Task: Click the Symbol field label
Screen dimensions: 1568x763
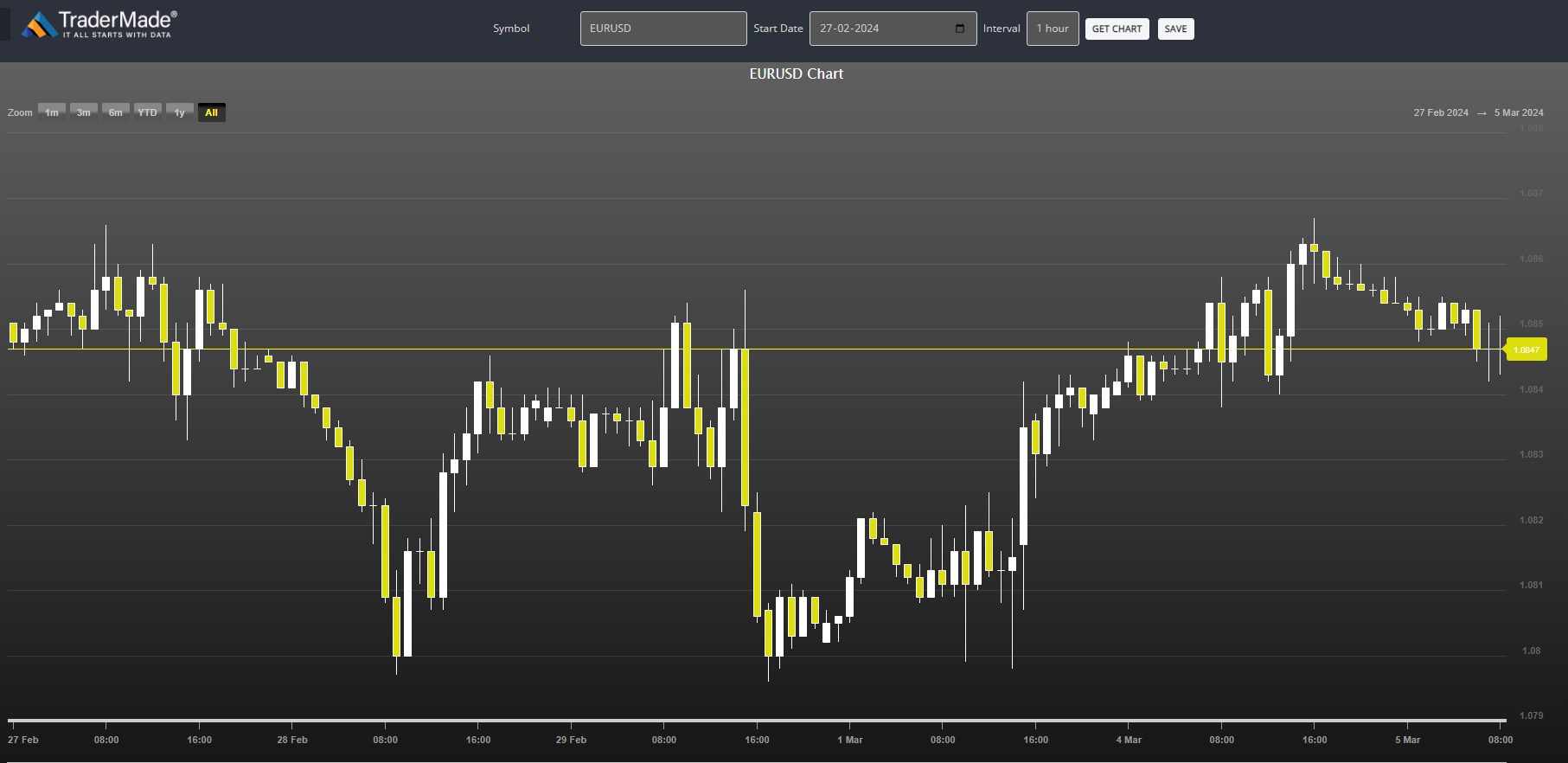Action: (x=511, y=29)
